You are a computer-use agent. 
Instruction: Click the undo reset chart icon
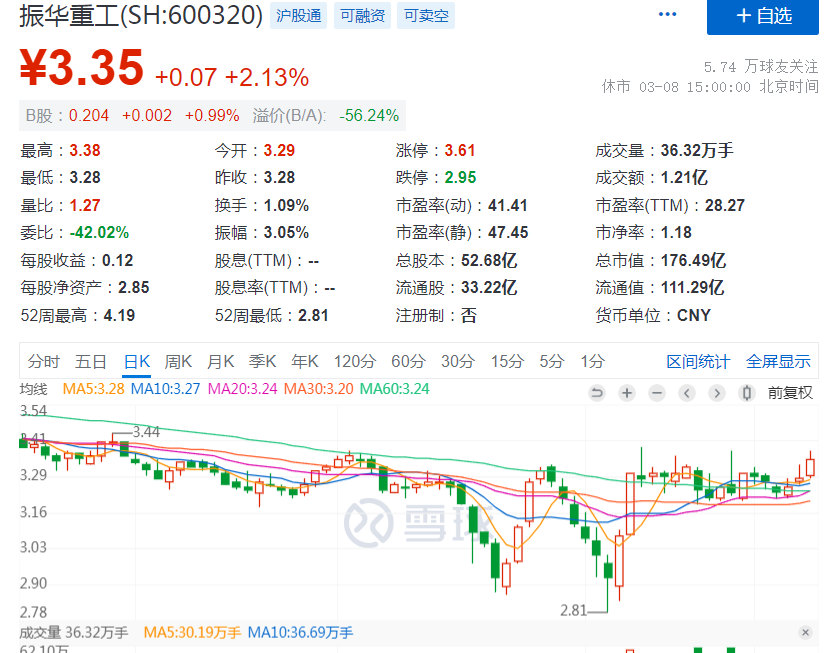(x=596, y=392)
